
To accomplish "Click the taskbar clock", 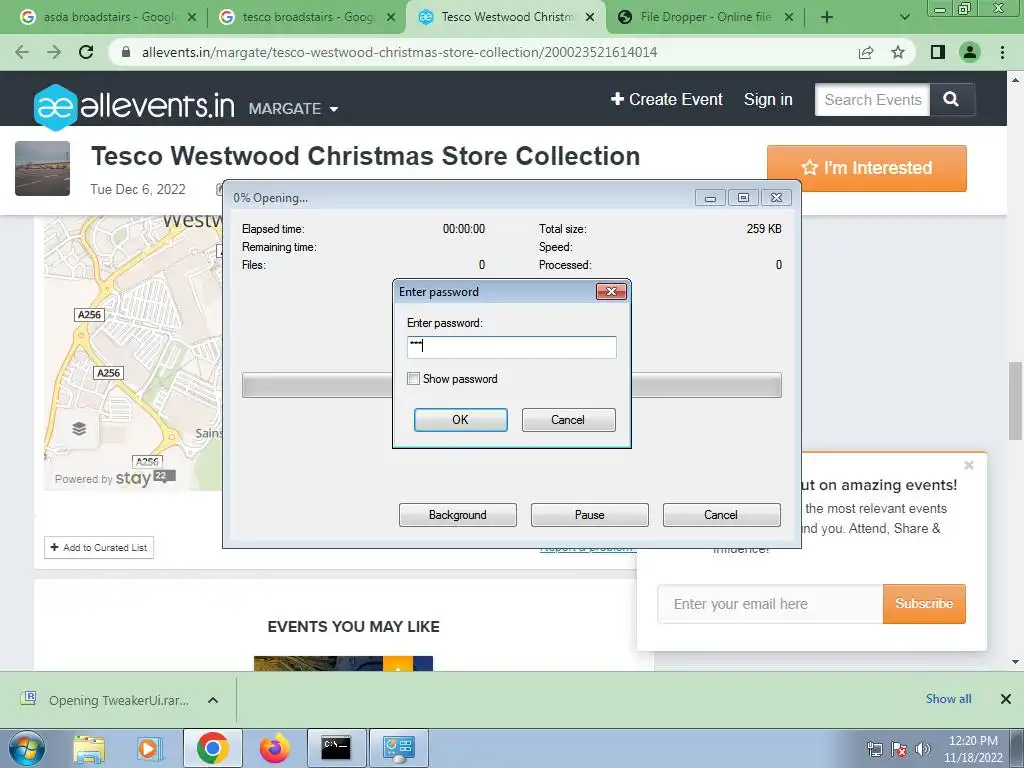I will [x=972, y=749].
